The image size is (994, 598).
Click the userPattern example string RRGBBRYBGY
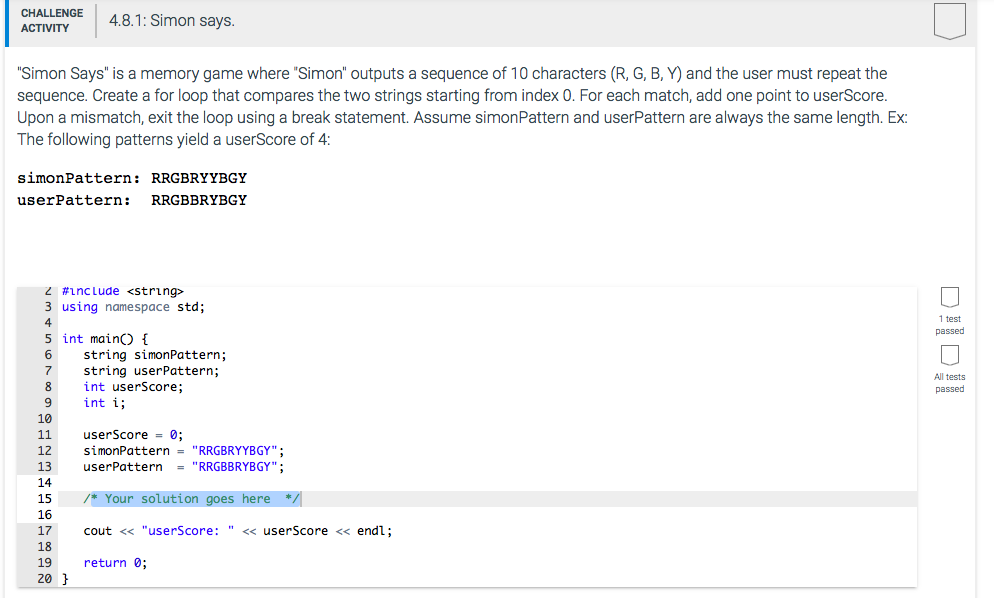pos(198,200)
